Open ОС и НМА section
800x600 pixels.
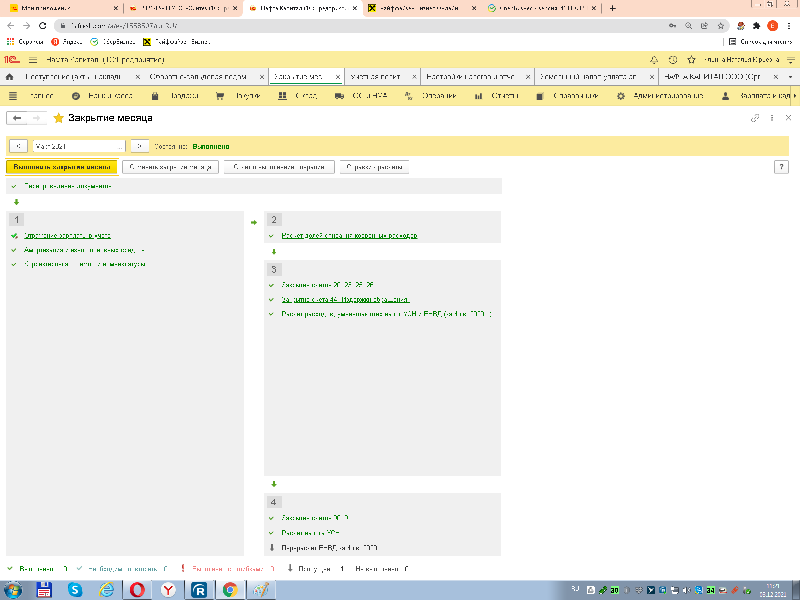(361, 95)
